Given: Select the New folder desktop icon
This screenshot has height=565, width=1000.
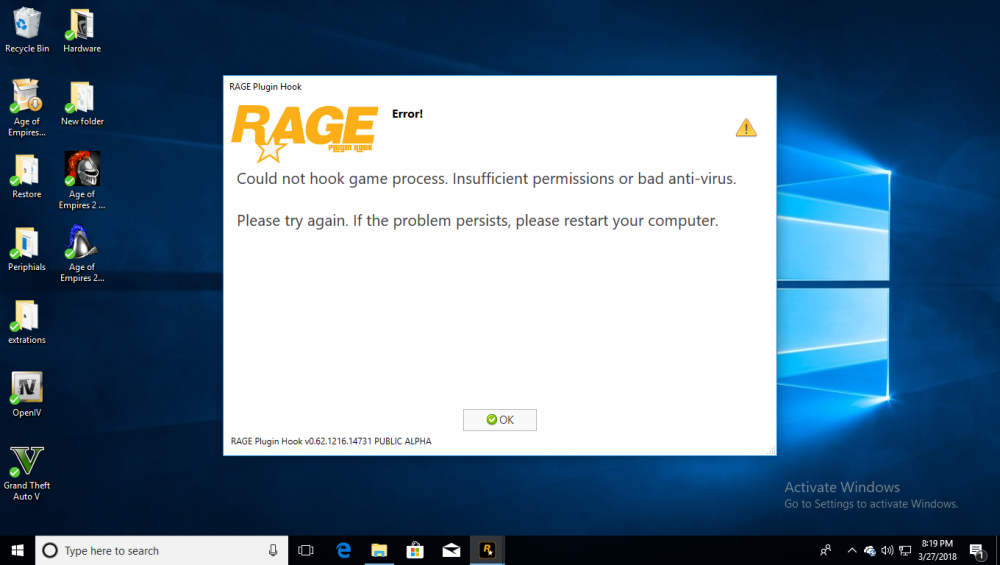Looking at the screenshot, I should click(82, 103).
